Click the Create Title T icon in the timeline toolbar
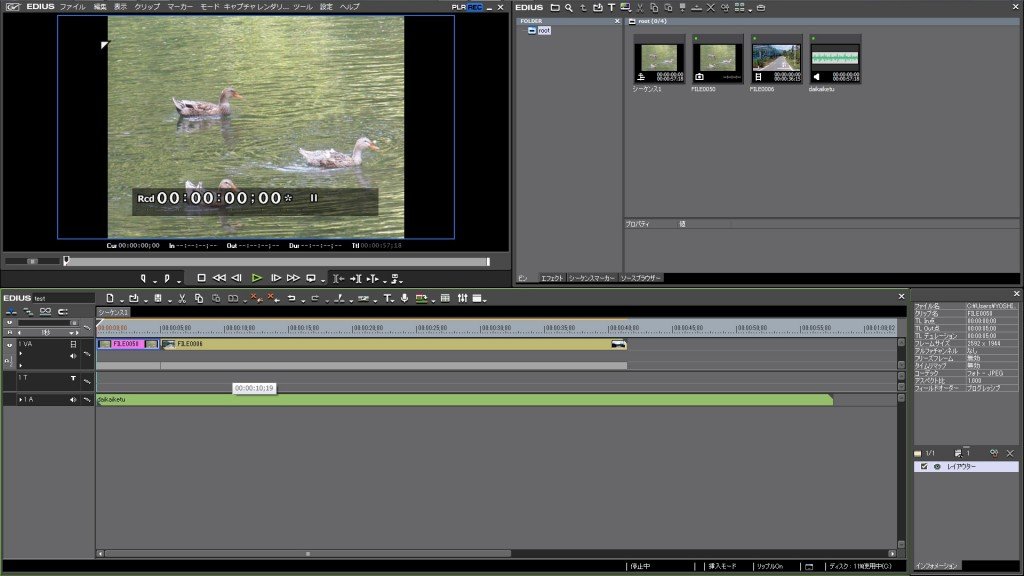 tap(387, 298)
